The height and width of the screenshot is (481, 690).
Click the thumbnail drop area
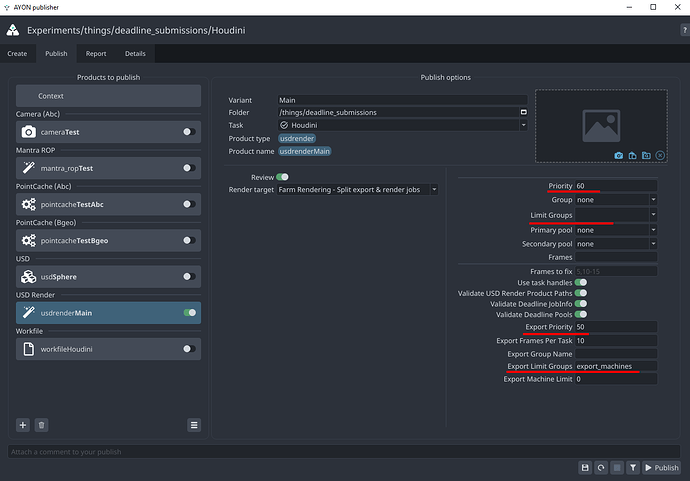[601, 126]
